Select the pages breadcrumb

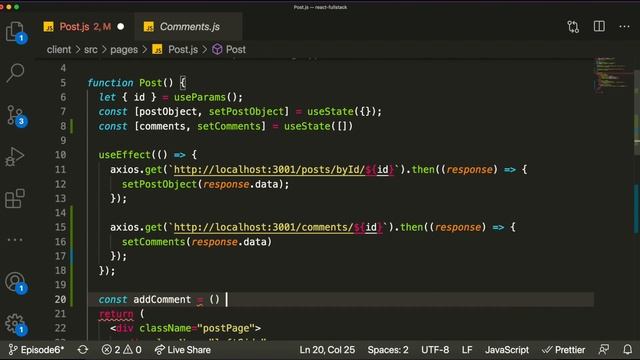pyautogui.click(x=124, y=49)
